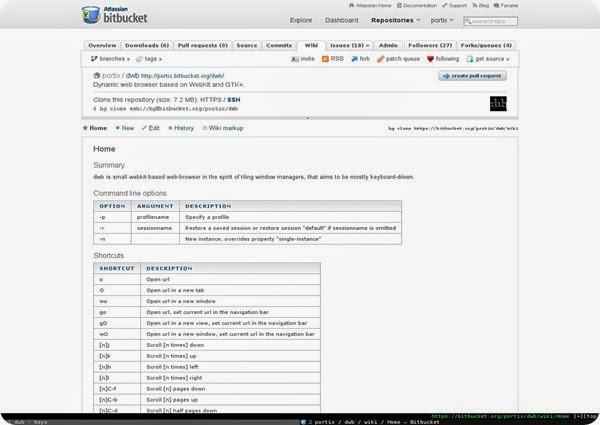The width and height of the screenshot is (600, 425).
Task: Click the Atlassian Home icon
Action: (352, 5)
